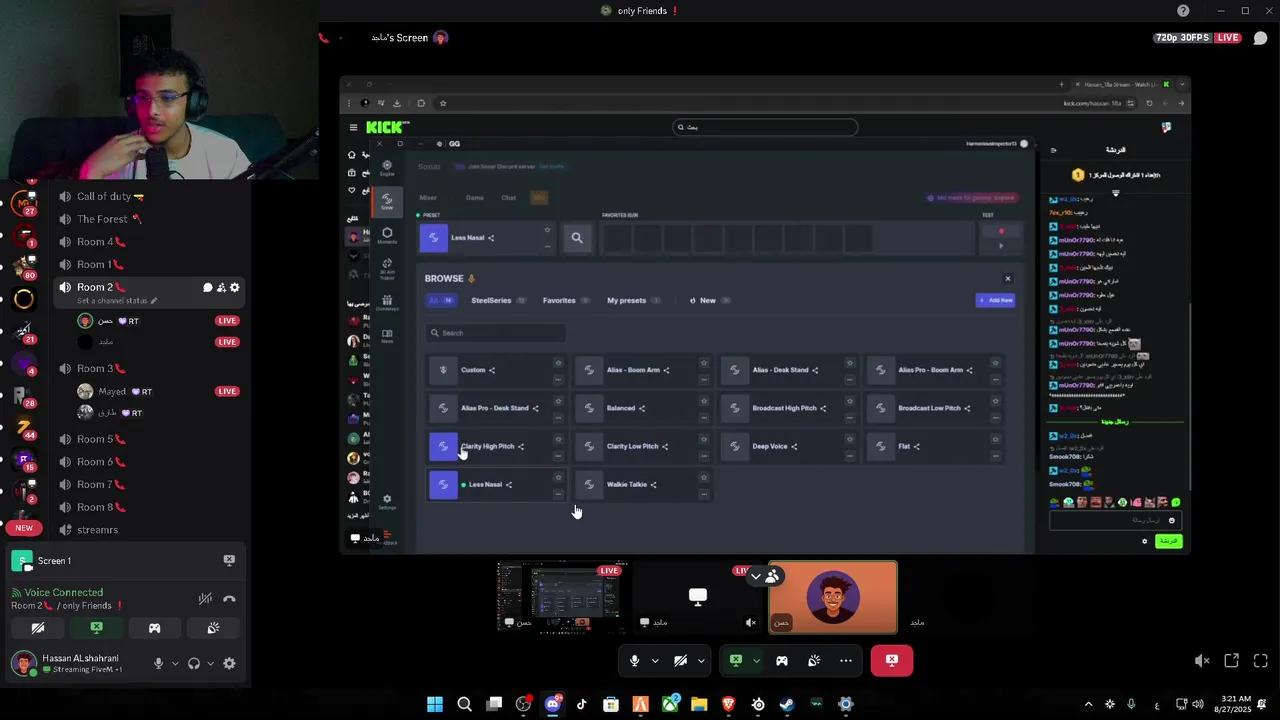Screen dimensions: 1280x720
Task: Show hidden icons in the system tray
Action: [x=1089, y=705]
